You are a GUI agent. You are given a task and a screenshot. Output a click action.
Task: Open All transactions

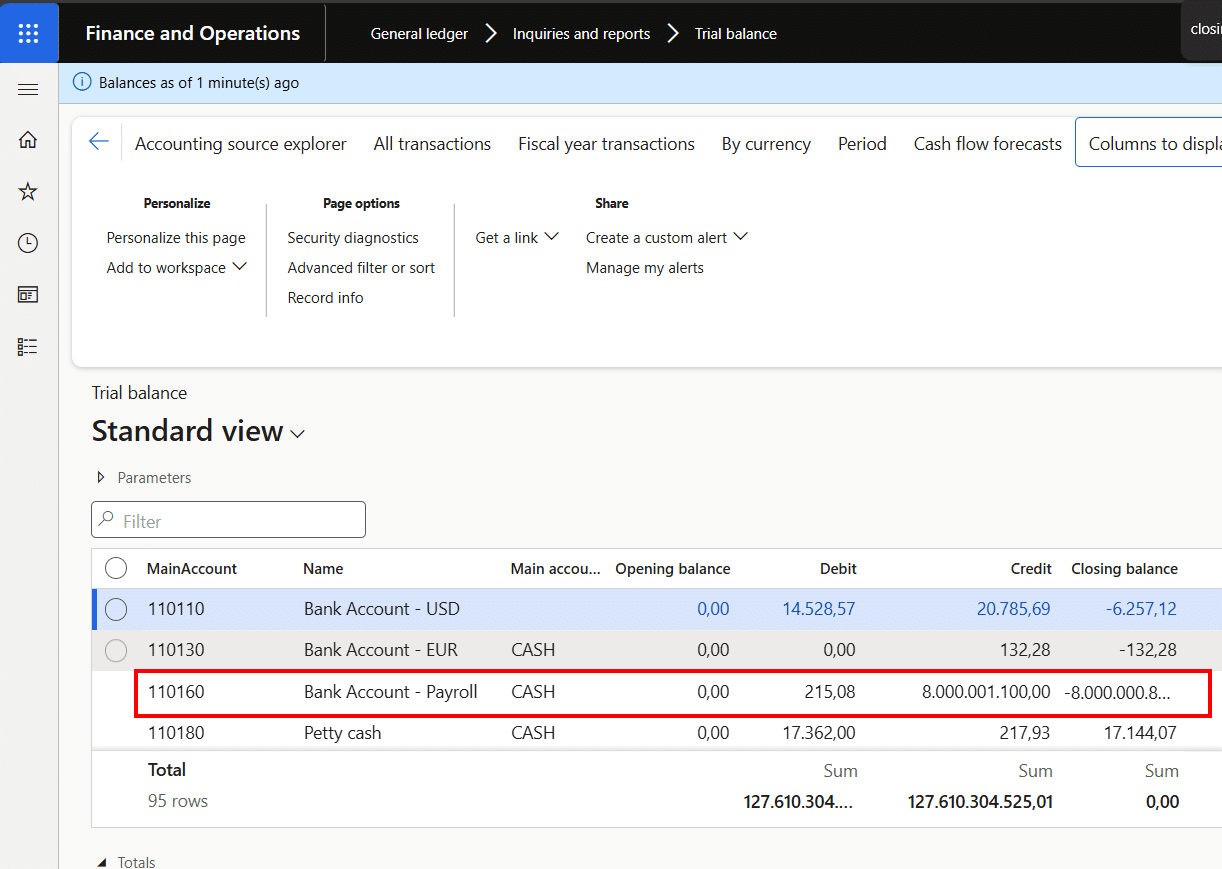(x=432, y=144)
